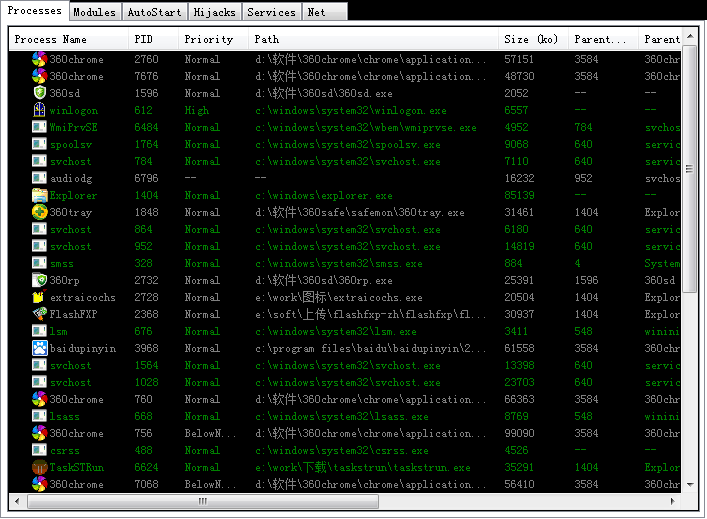Click size value 85139
Image resolution: width=707 pixels, height=519 pixels.
pos(519,195)
